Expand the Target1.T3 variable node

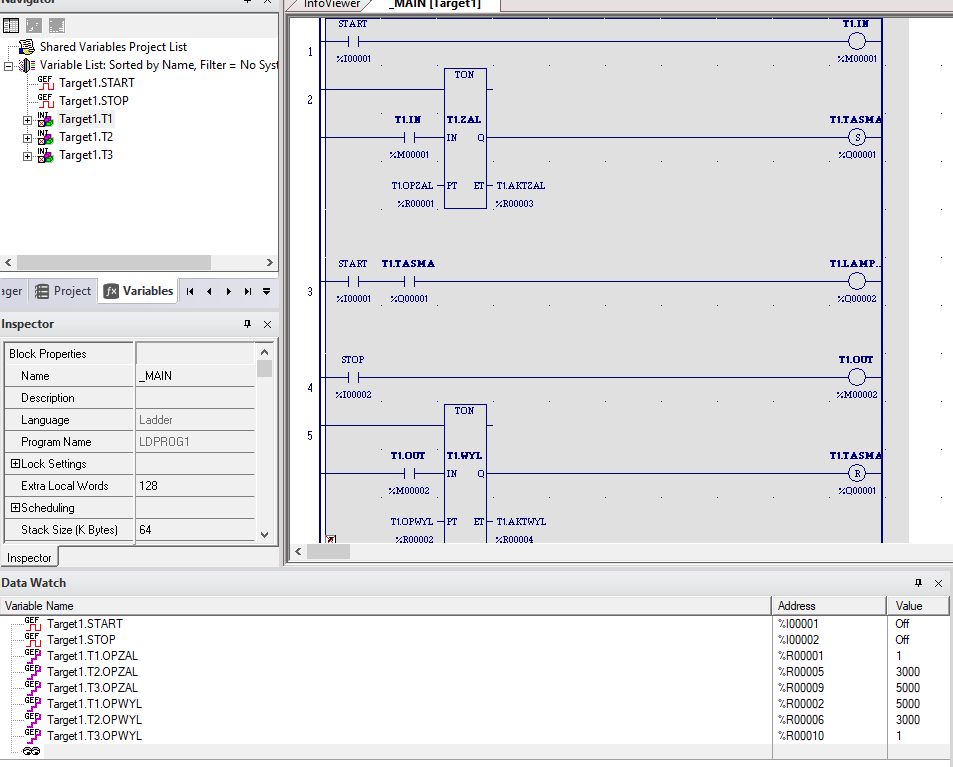pos(27,156)
